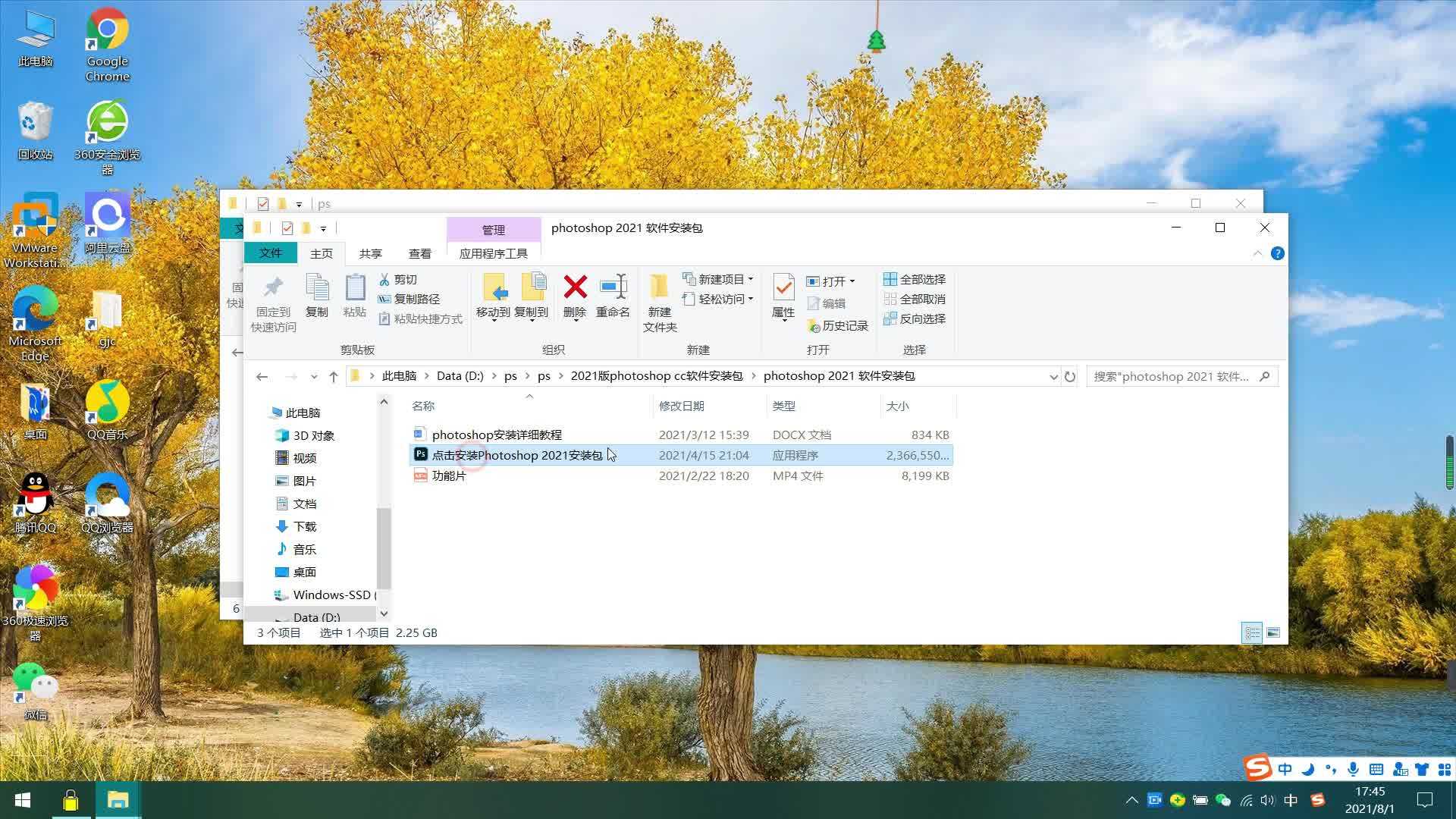
Task: Sort by 修改日期 (Date modified) column header
Action: 682,406
